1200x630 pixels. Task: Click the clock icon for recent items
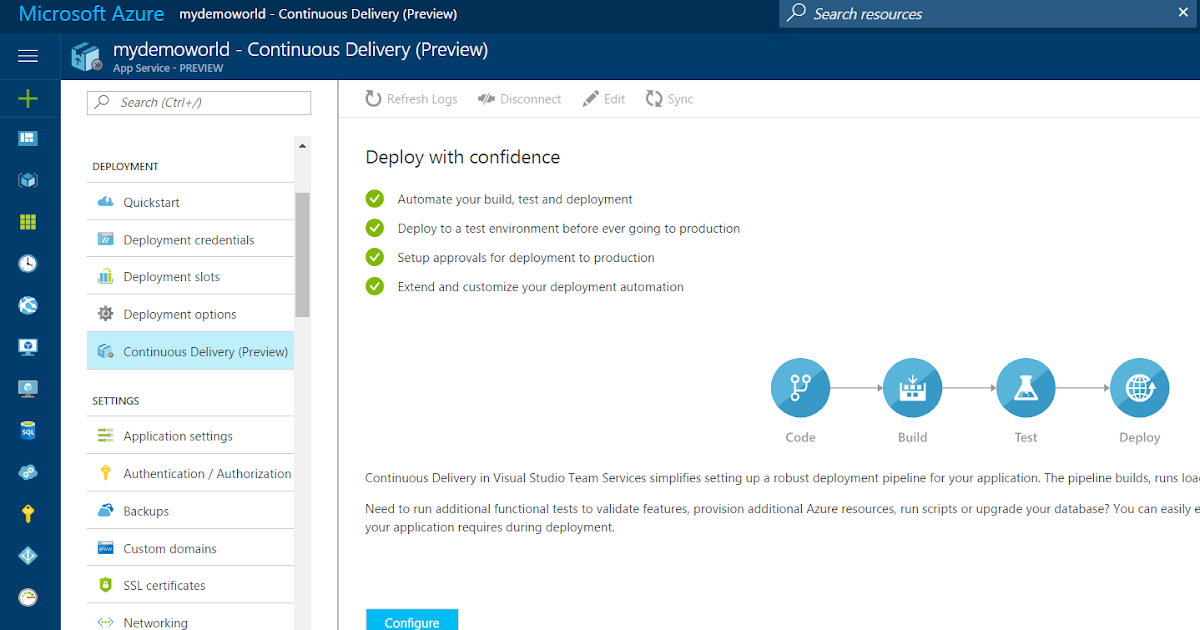(30, 264)
